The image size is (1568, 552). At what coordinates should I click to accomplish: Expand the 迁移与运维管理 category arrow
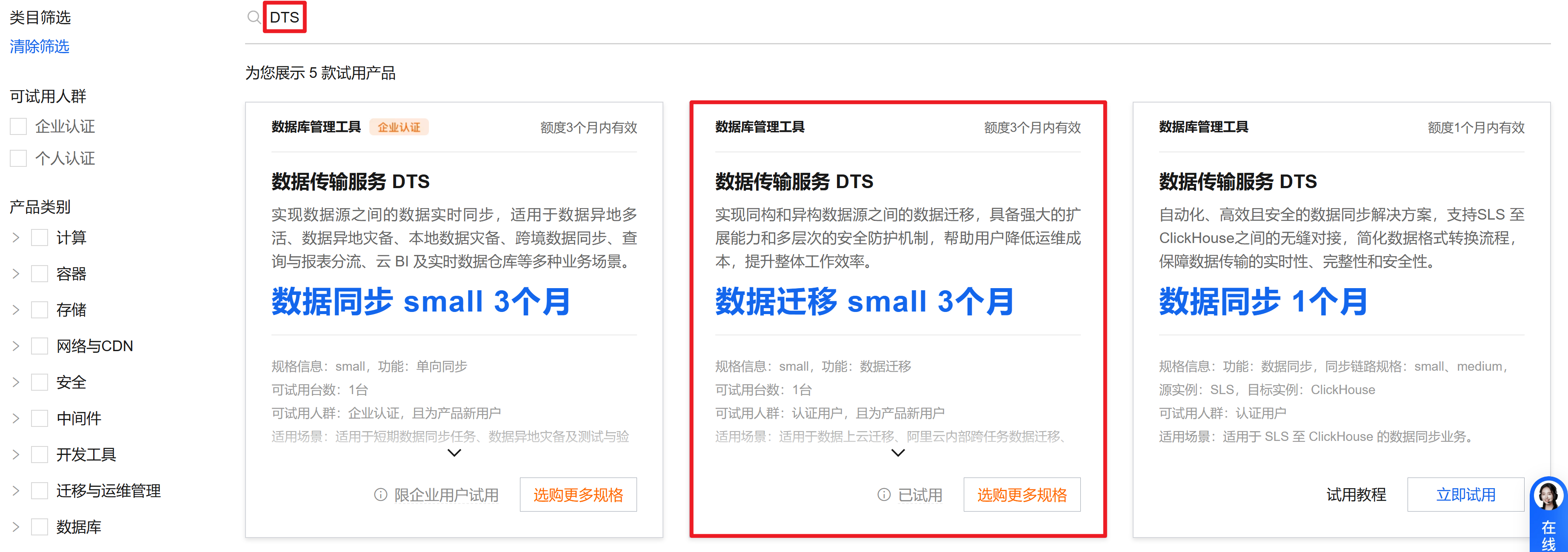[x=16, y=491]
